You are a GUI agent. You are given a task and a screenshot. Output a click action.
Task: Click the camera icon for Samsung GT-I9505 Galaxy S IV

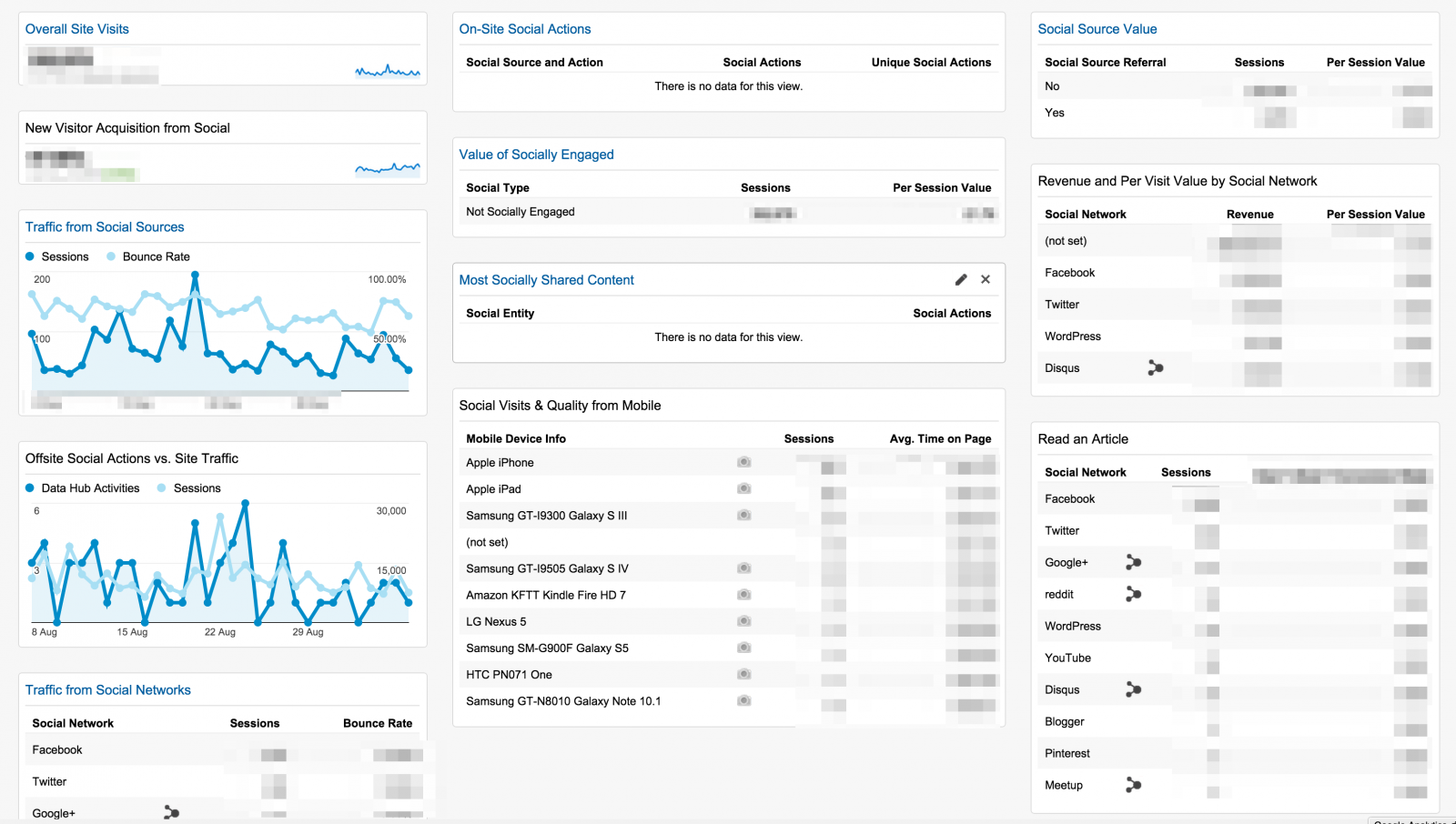coord(744,568)
